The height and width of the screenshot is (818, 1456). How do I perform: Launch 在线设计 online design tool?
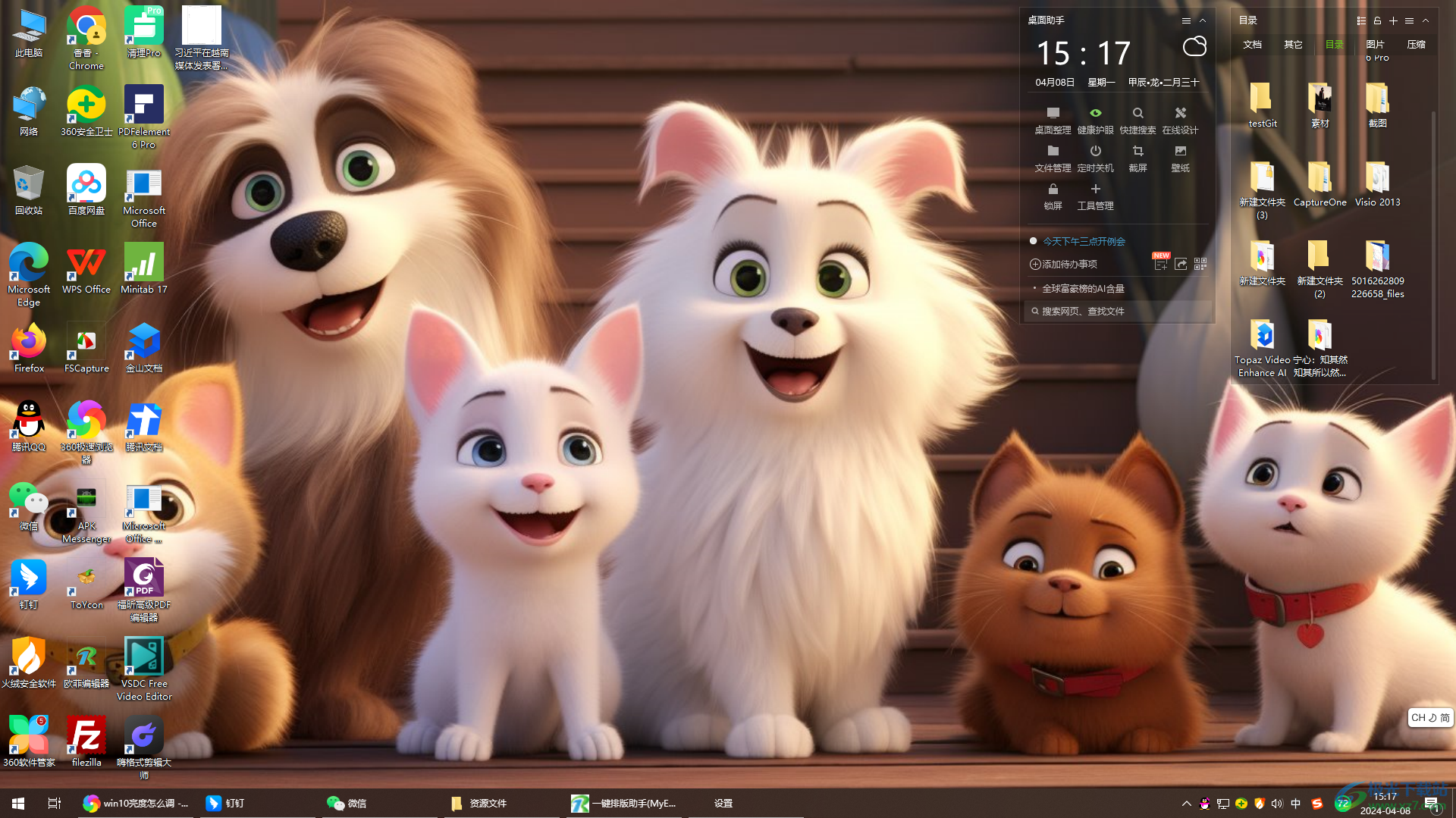point(1180,120)
